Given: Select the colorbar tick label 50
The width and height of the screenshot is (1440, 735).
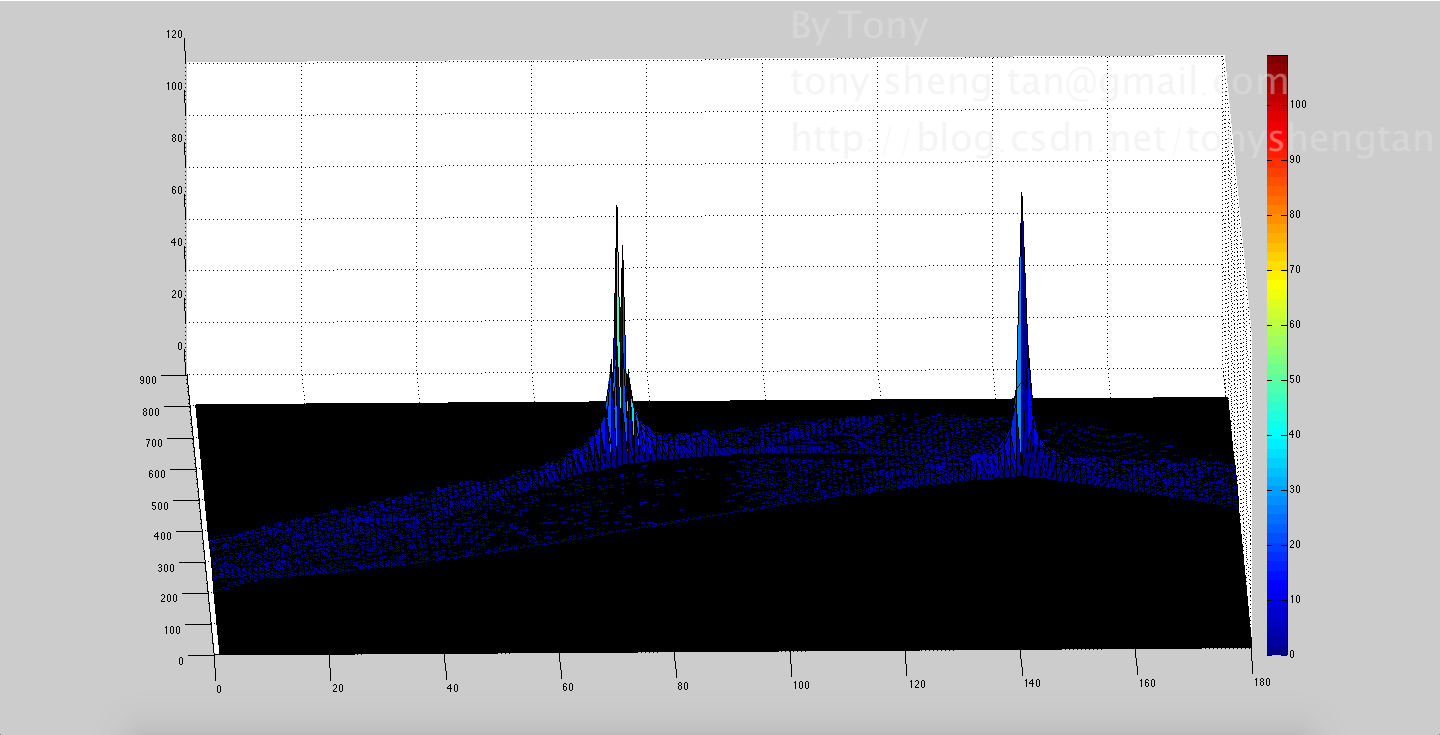Looking at the screenshot, I should (1298, 379).
